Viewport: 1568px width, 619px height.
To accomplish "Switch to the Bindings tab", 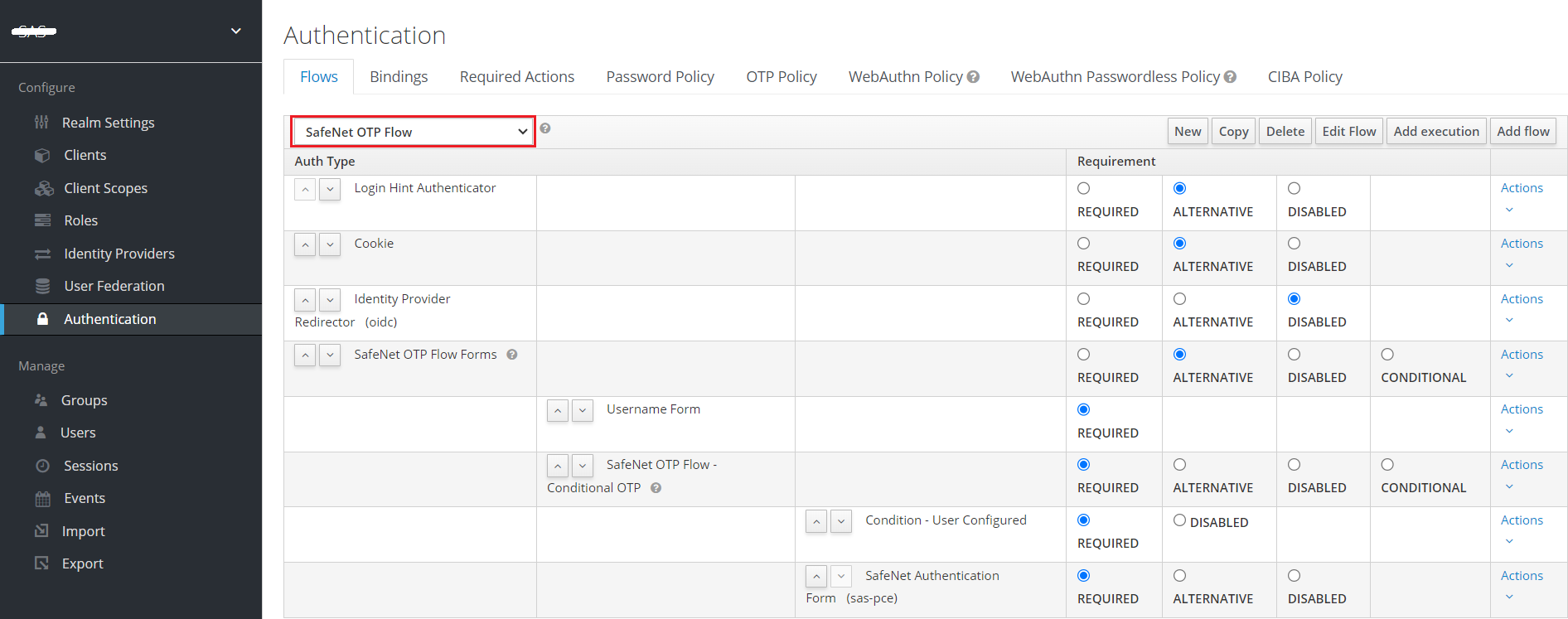I will [399, 77].
